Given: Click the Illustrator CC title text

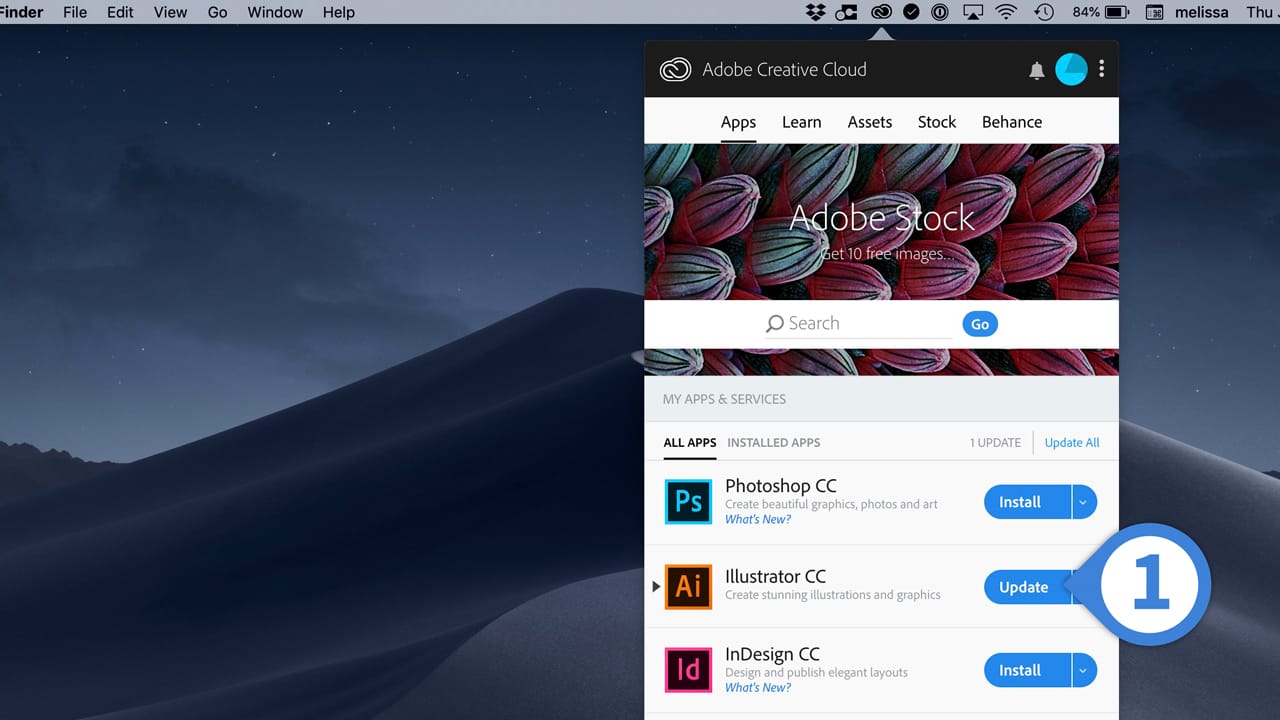Looking at the screenshot, I should [x=775, y=576].
